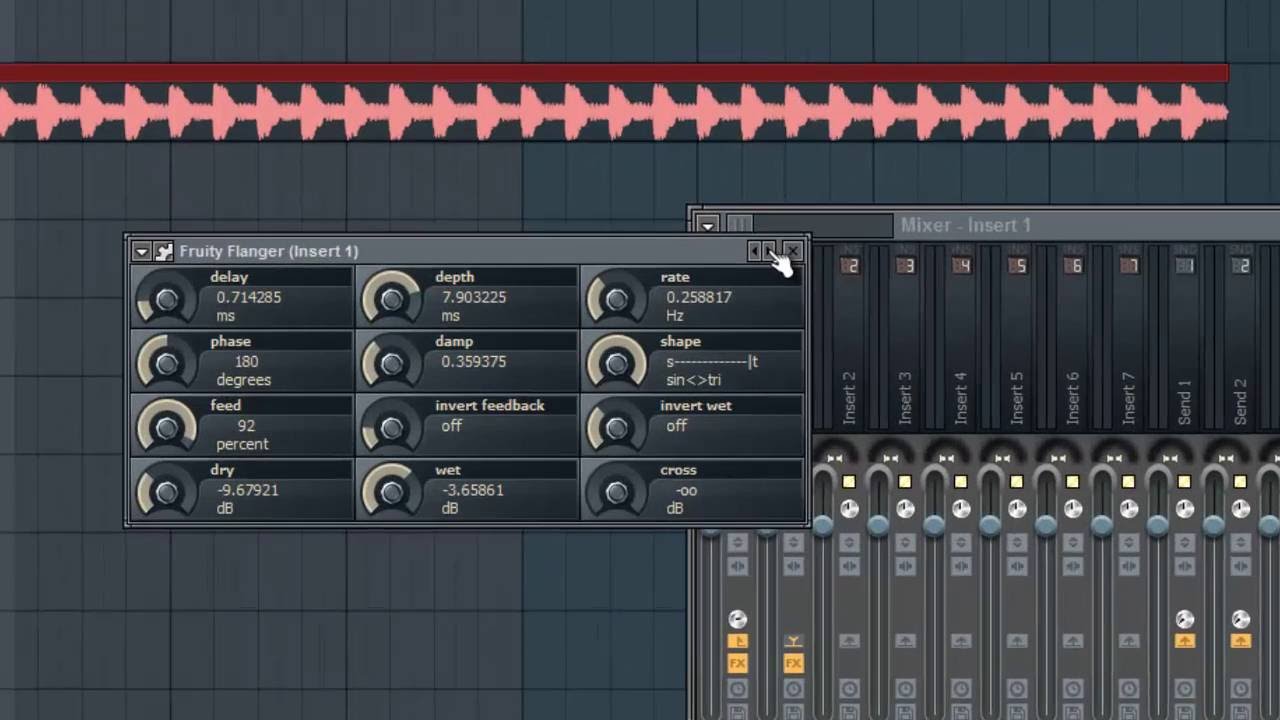Click the clock icon on Insert 3
Screen dimensions: 1280x720
(905, 688)
